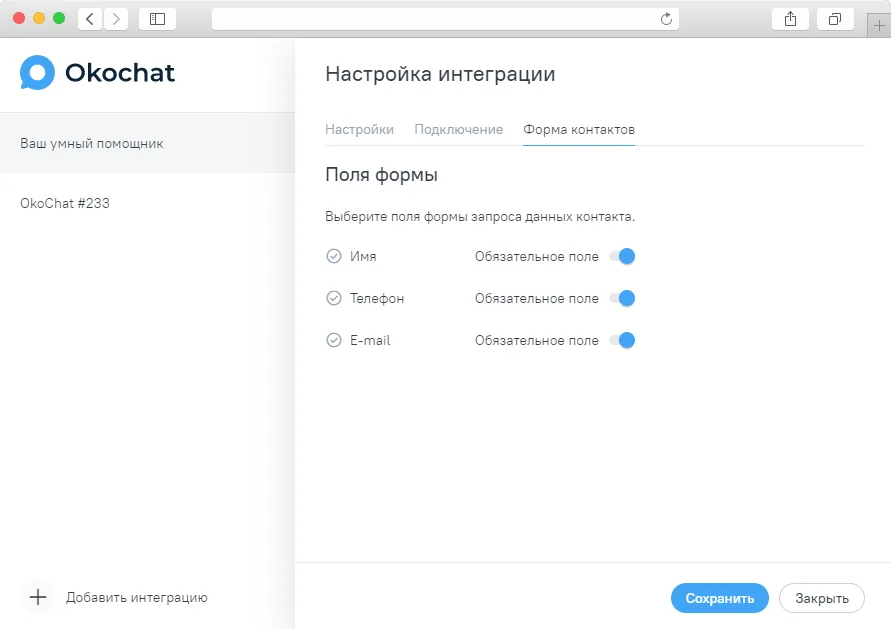Screen dimensions: 891x629
Task: Open the browser share icon
Action: tap(790, 19)
